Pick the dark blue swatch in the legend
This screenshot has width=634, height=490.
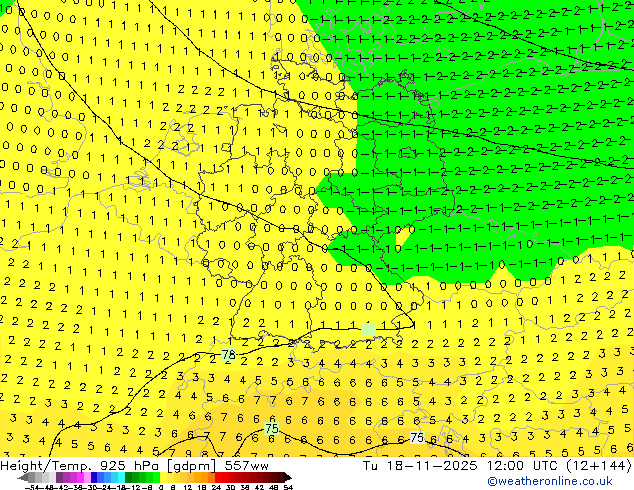tap(94, 477)
